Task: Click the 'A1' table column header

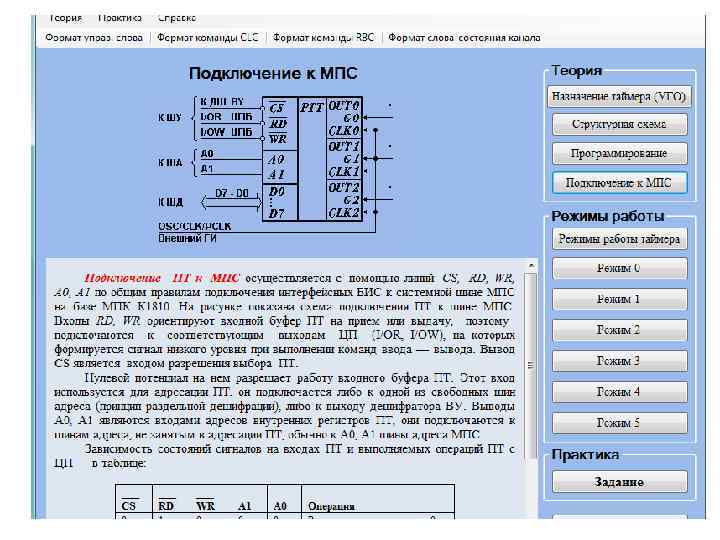Action: coord(244,506)
